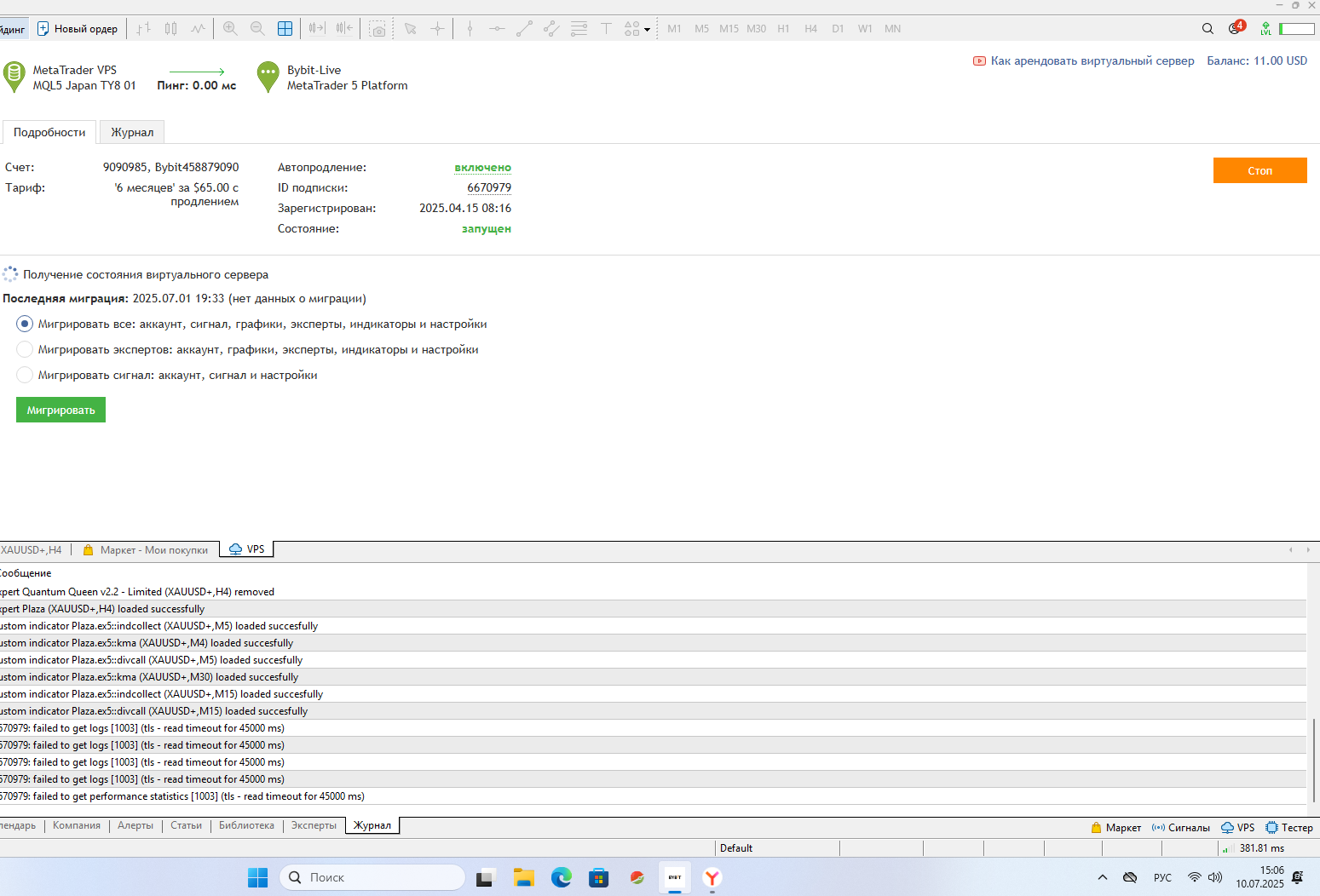Zoom out of the chart

tap(257, 29)
